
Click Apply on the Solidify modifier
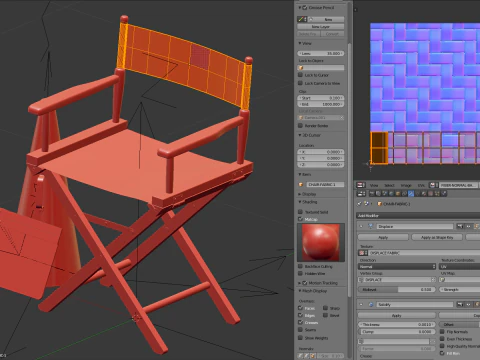pos(397,315)
